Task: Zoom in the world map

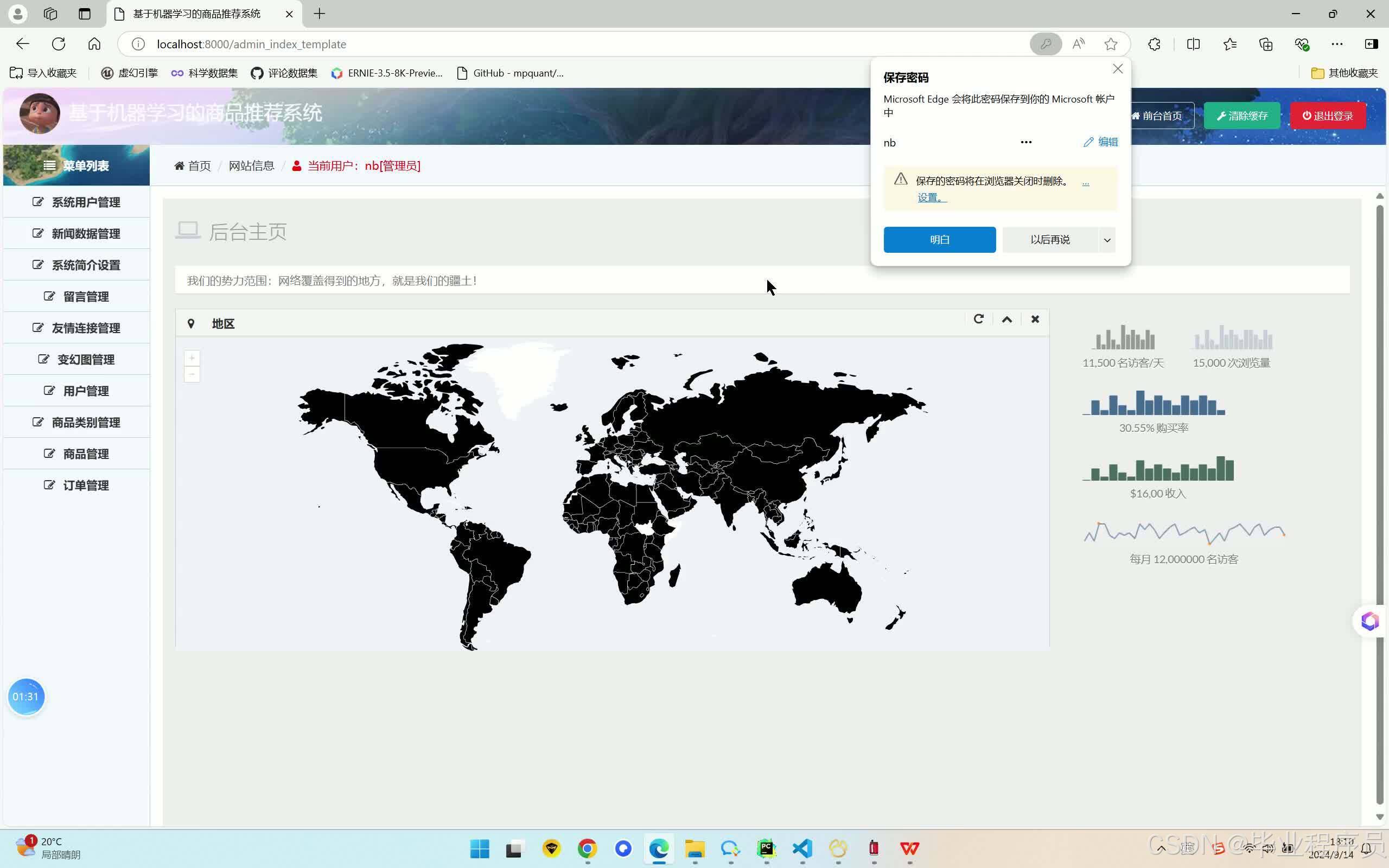Action: 192,358
